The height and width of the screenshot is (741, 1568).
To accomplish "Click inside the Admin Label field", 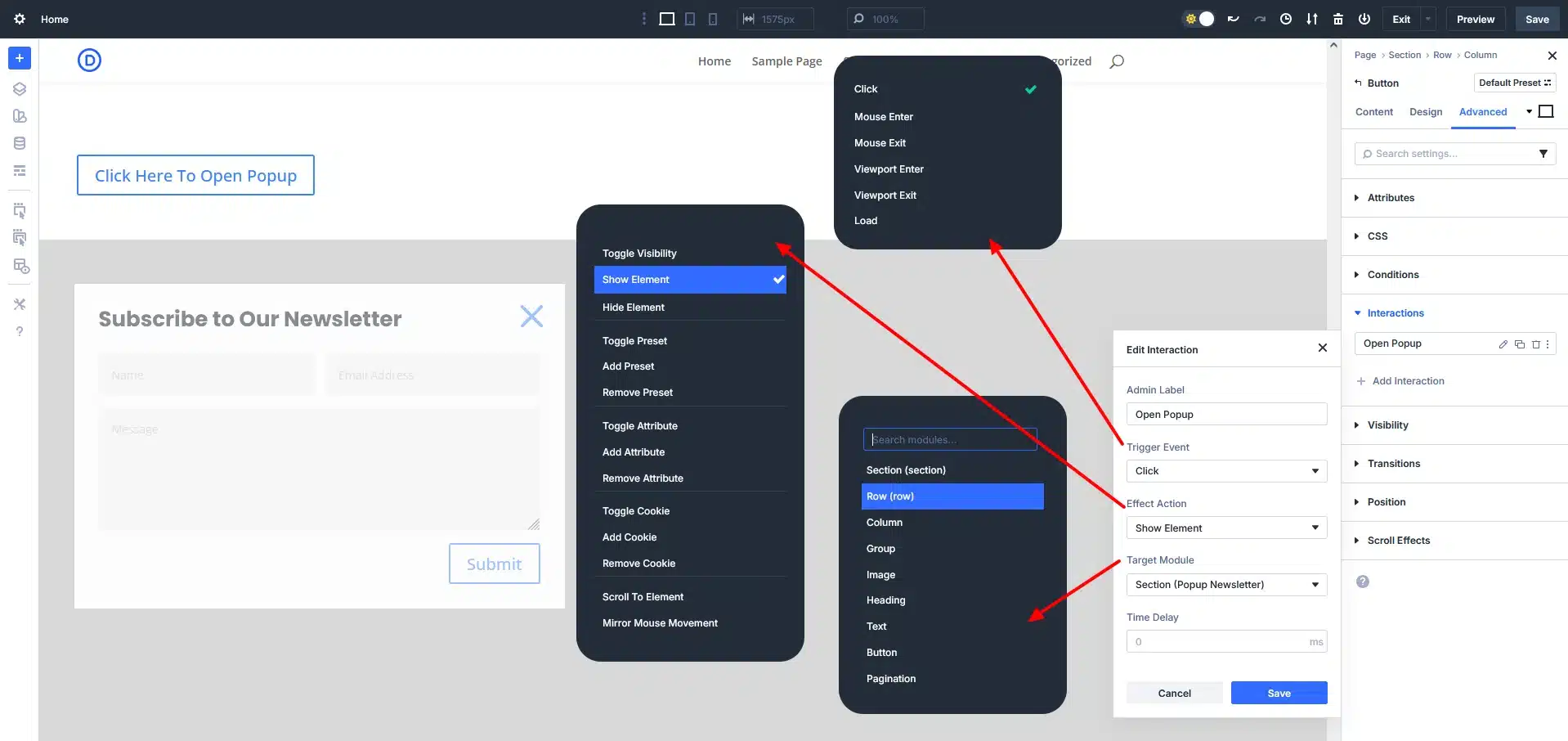I will [1225, 414].
